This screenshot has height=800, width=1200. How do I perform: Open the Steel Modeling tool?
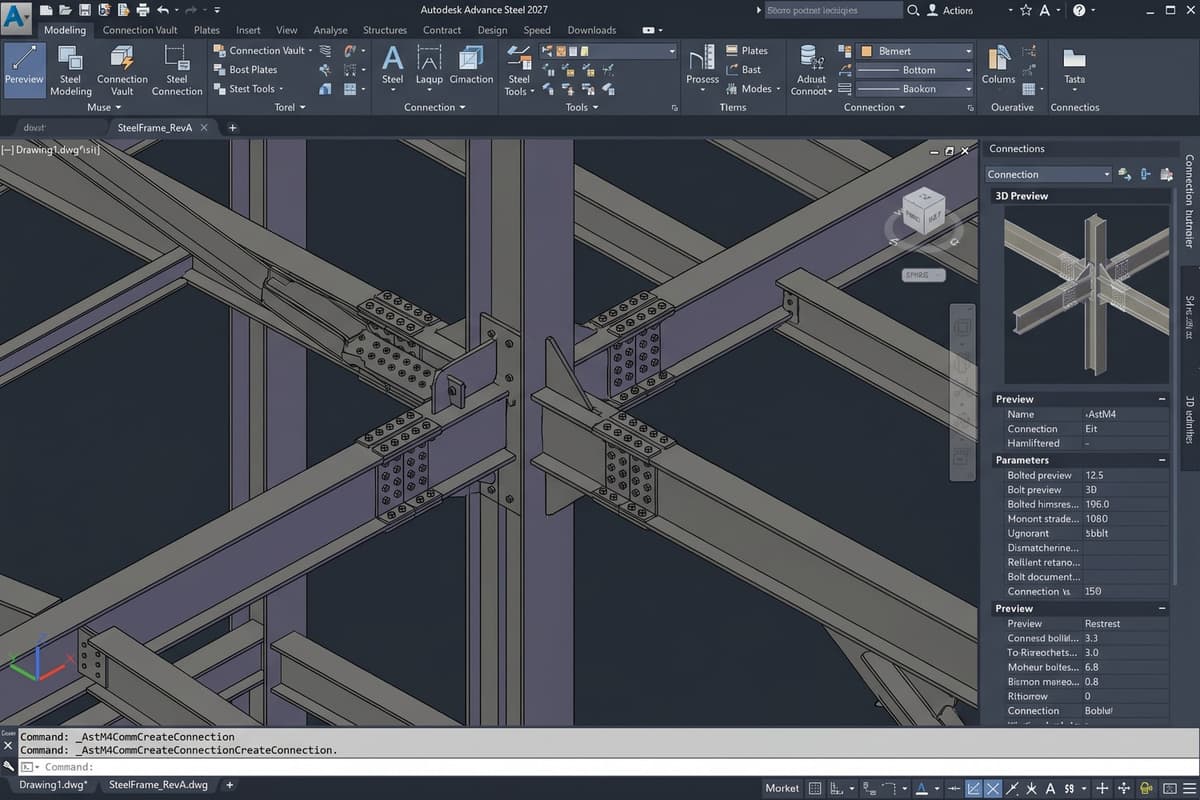point(70,69)
